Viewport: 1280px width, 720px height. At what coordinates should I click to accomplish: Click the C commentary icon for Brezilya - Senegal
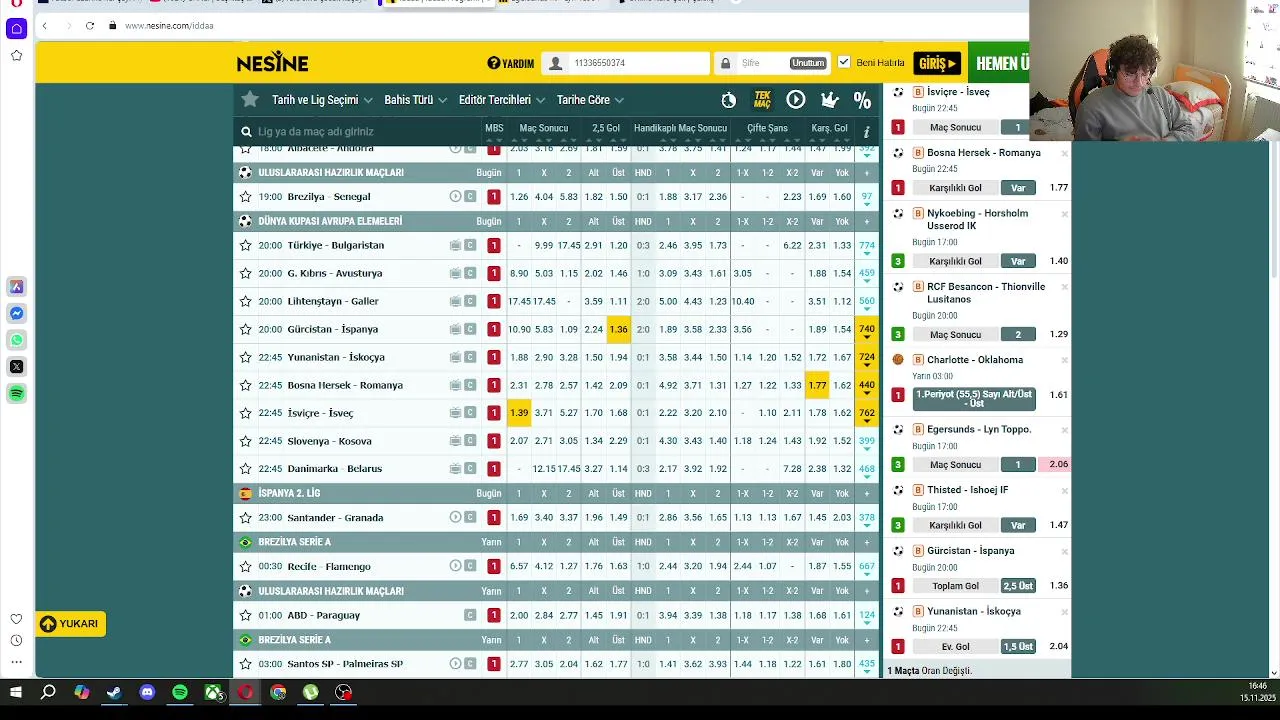coord(470,197)
